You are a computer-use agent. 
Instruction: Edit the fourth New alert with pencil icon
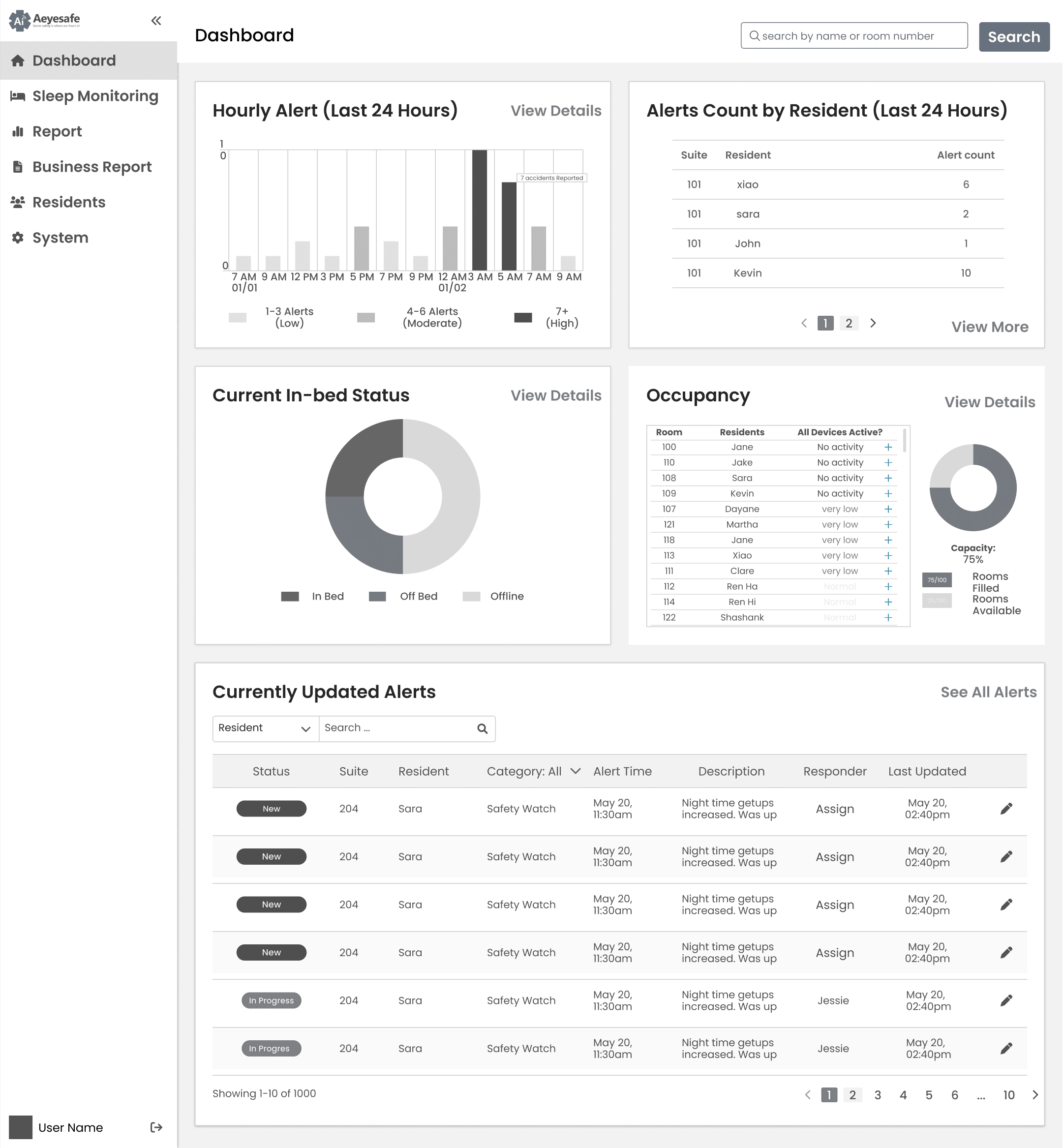click(x=1006, y=952)
